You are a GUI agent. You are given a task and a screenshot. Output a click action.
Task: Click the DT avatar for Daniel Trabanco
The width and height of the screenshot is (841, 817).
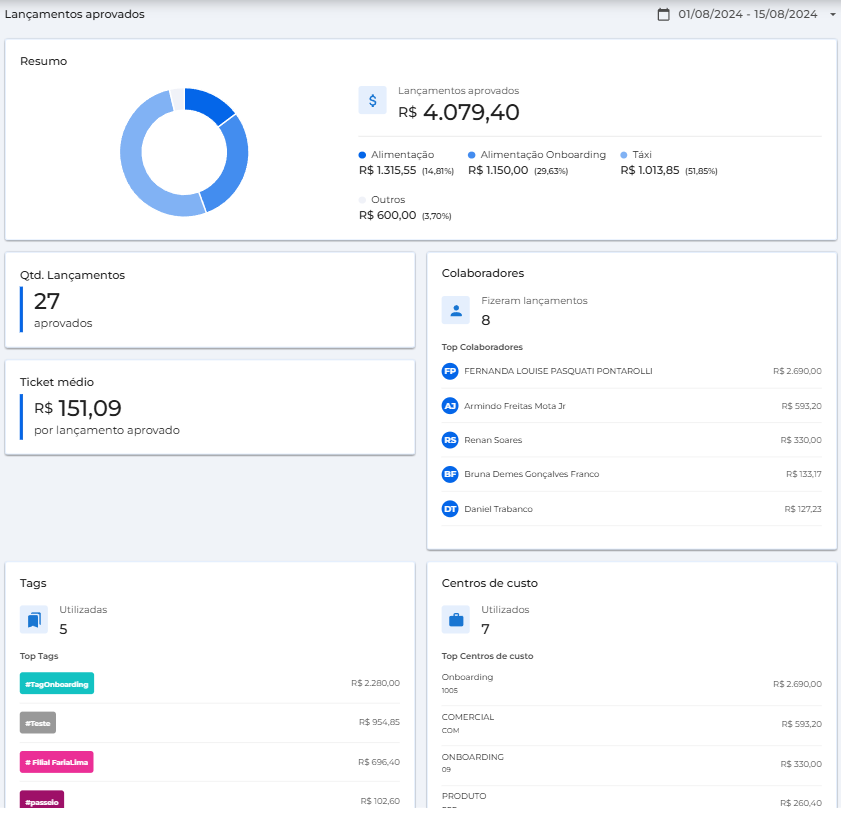[450, 509]
